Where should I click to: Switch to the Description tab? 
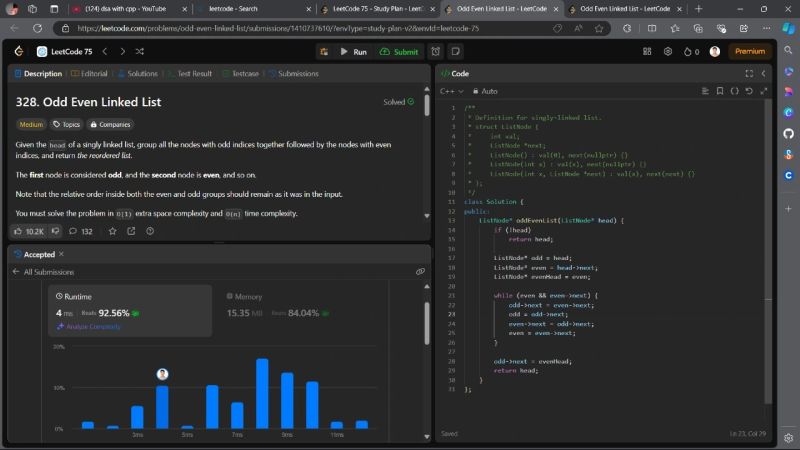click(38, 73)
